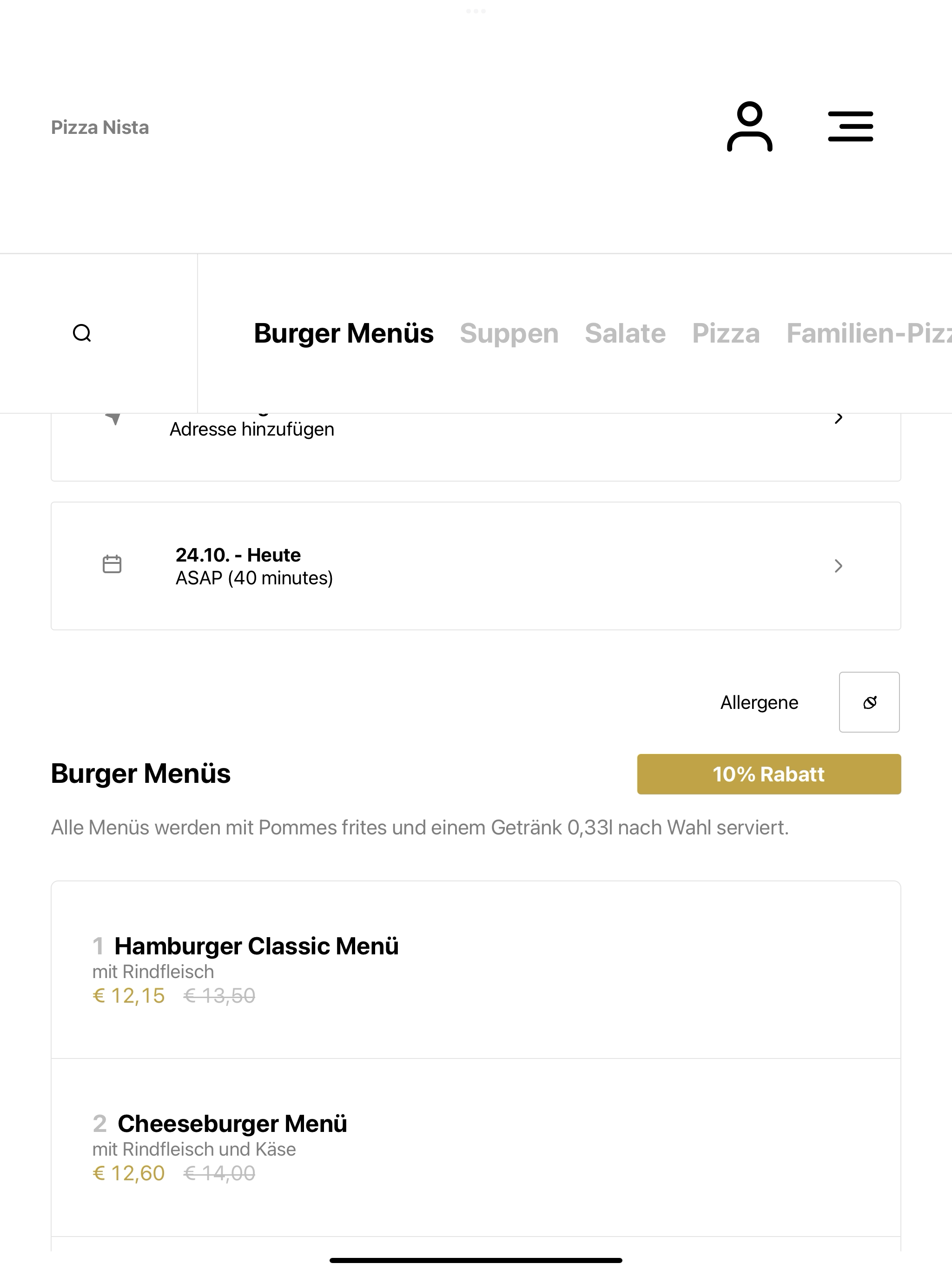Switch to the Salate category tab
Image resolution: width=952 pixels, height=1270 pixels.
click(x=625, y=333)
